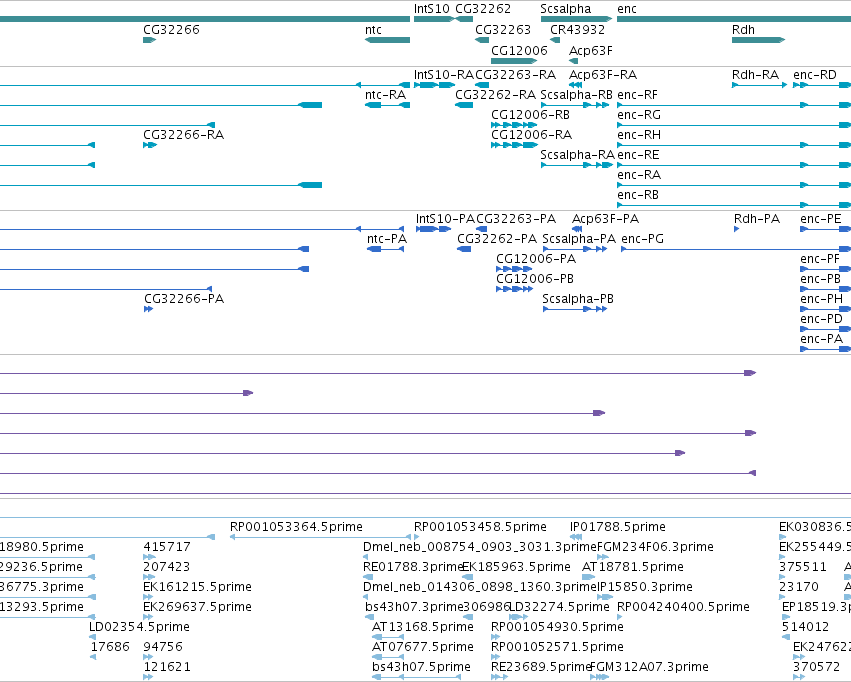Select the Scsalpha-RB transcript label
Viewport: 851px width, 682px height.
(576, 95)
